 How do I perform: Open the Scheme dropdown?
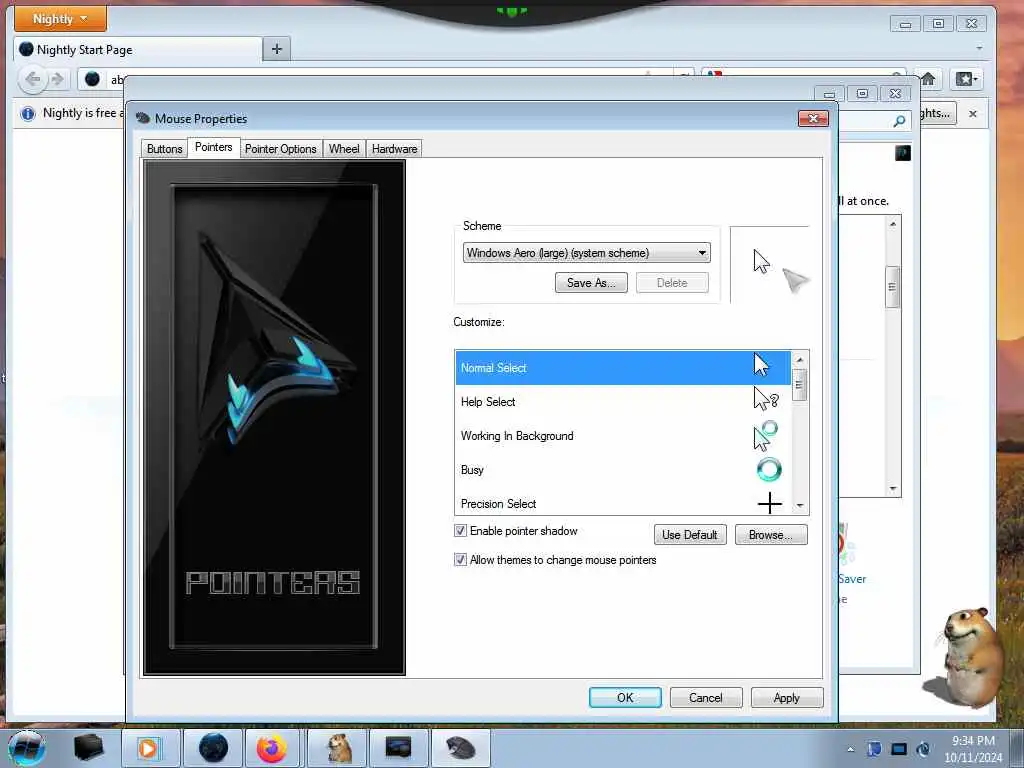(586, 253)
